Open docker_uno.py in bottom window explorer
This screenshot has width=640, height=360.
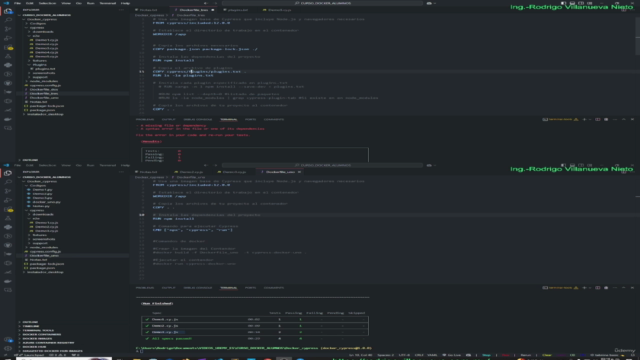46,202
